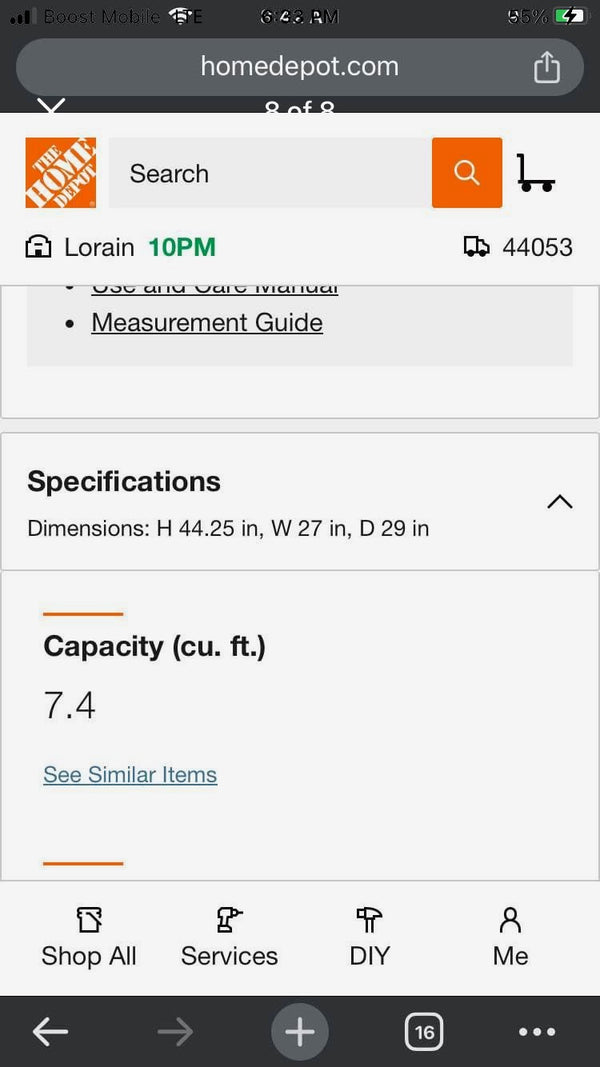The height and width of the screenshot is (1067, 600).
Task: Click The Home Depot logo
Action: pos(61,173)
